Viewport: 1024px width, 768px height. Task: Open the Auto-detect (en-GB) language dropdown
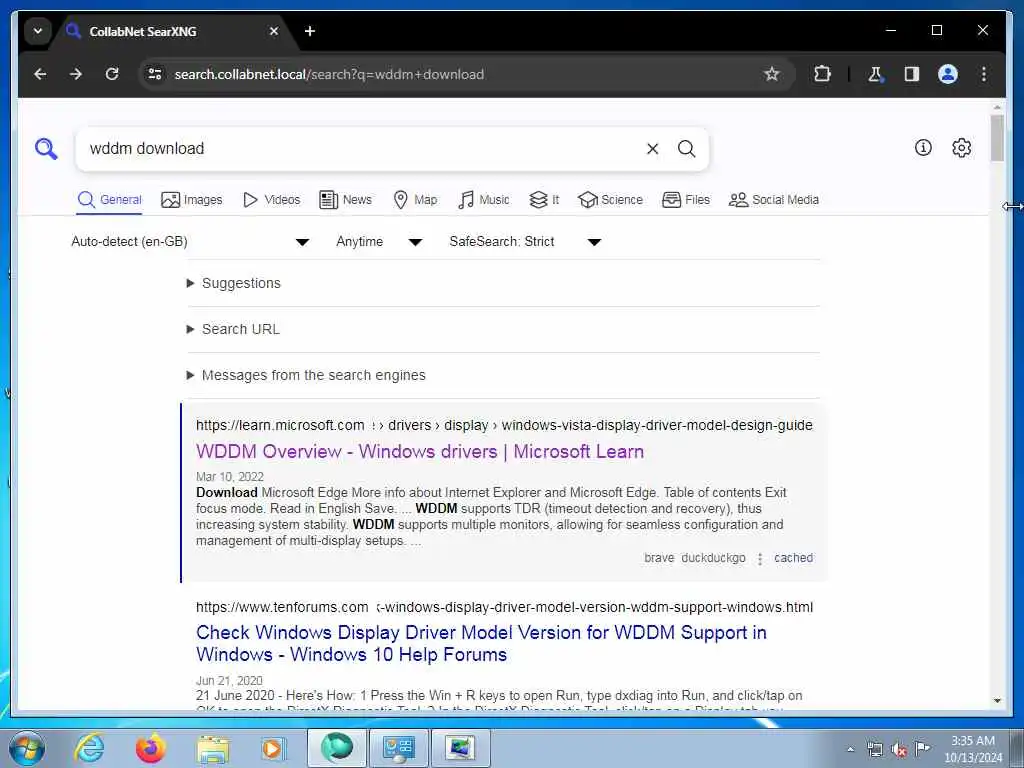click(x=189, y=242)
